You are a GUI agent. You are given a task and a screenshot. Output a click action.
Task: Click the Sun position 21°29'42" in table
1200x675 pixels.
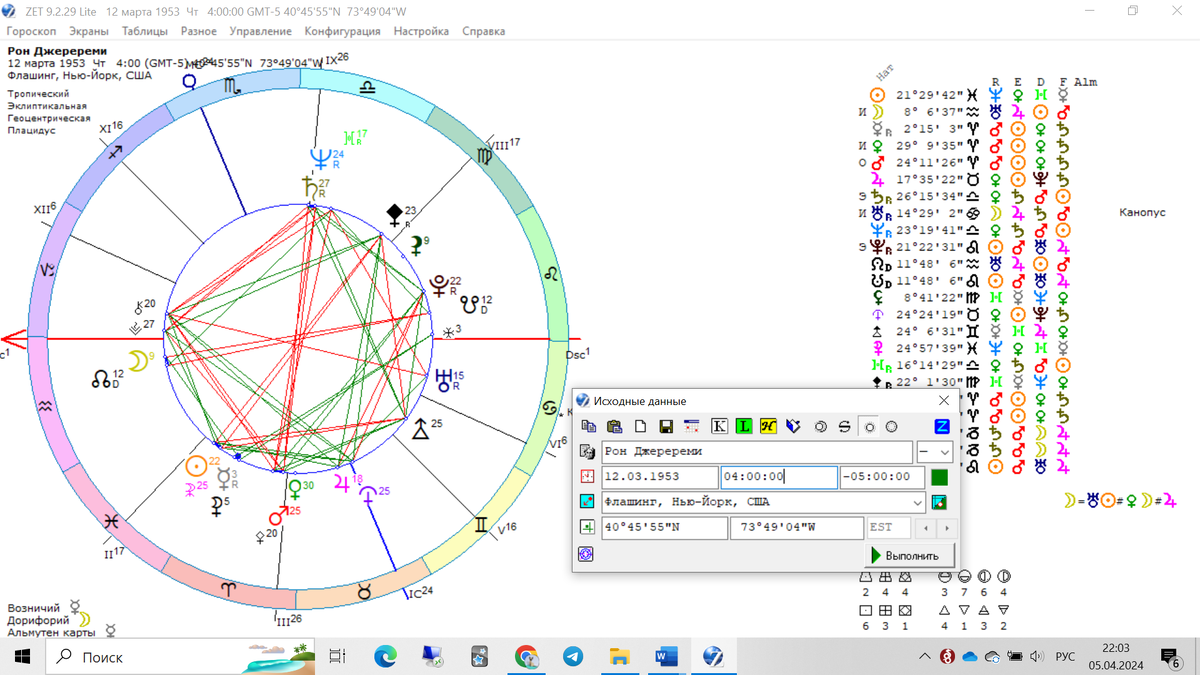(930, 96)
